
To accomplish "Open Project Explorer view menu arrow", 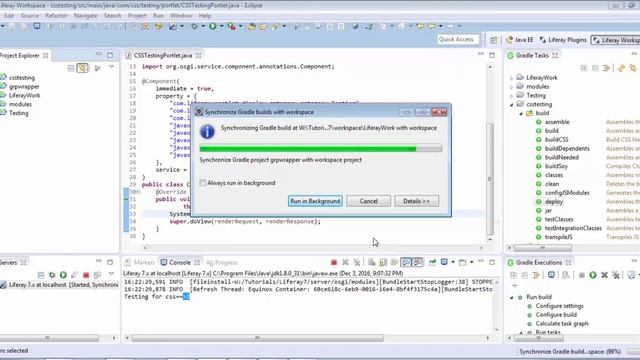I will (x=111, y=67).
